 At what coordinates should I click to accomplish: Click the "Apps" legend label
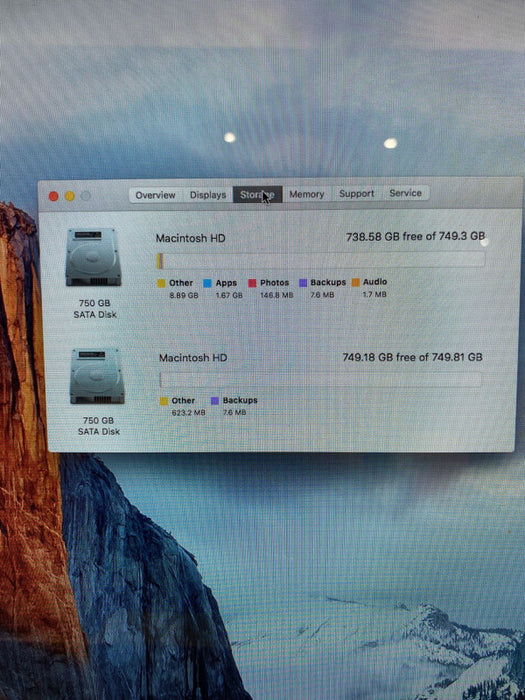click(x=226, y=283)
